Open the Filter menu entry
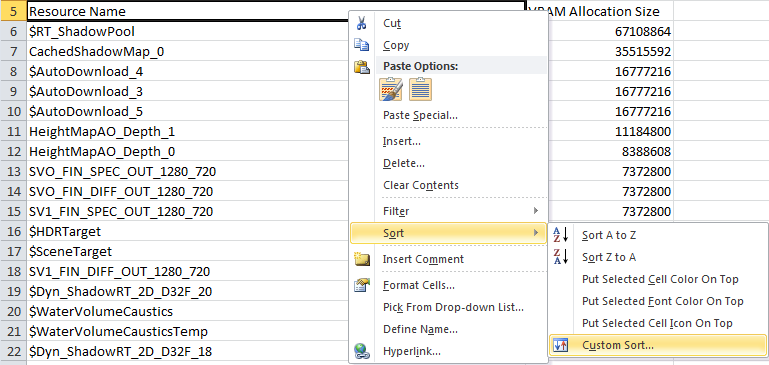Viewport: 769px width, 365px height. tap(448, 211)
